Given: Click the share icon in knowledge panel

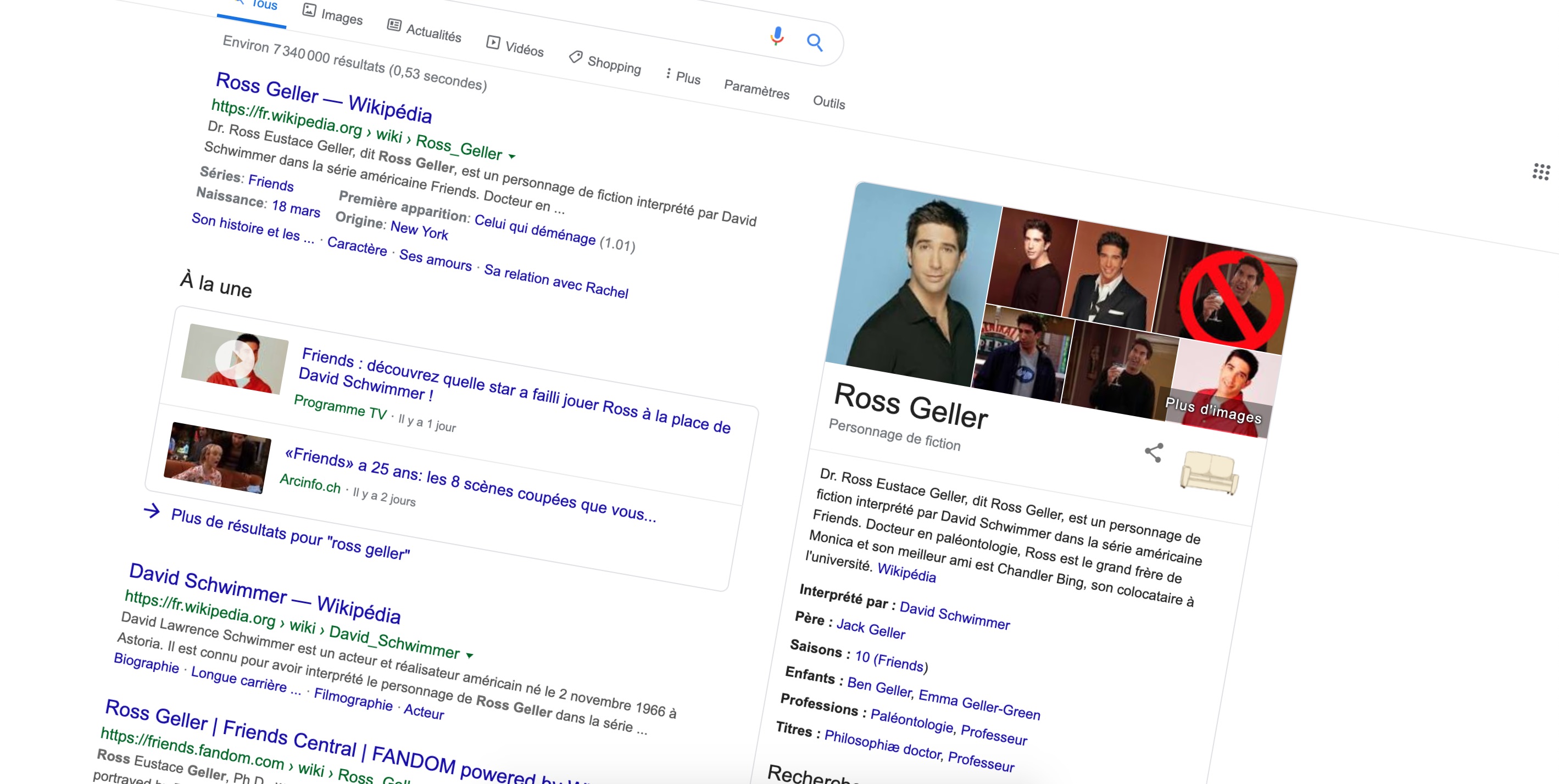Looking at the screenshot, I should 1154,452.
